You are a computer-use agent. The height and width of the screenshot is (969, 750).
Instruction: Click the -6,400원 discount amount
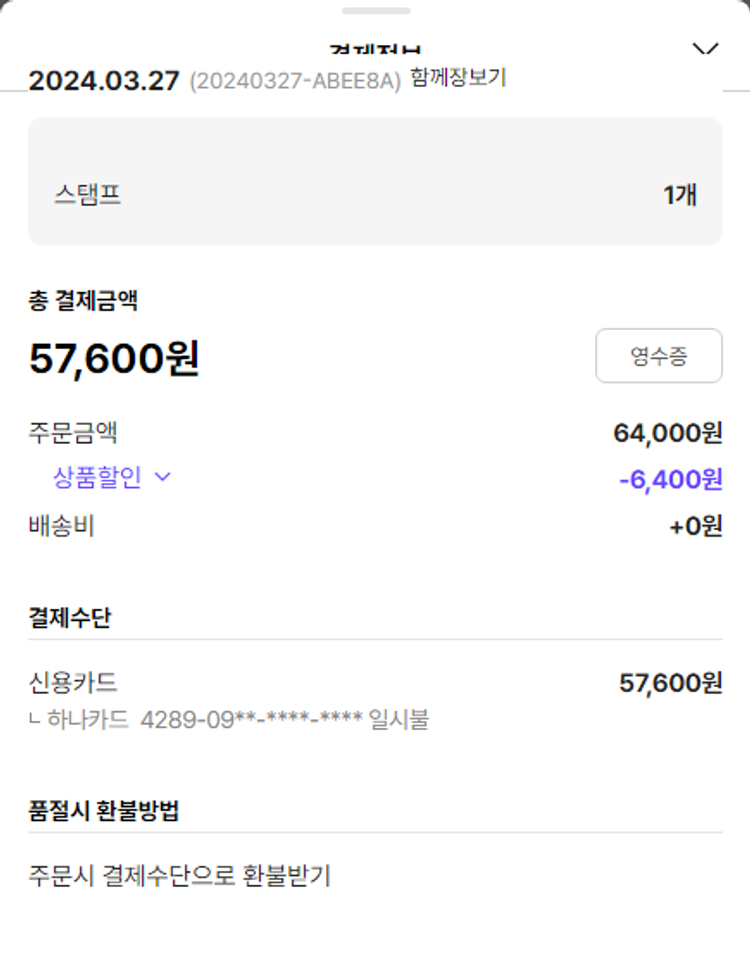coord(670,479)
